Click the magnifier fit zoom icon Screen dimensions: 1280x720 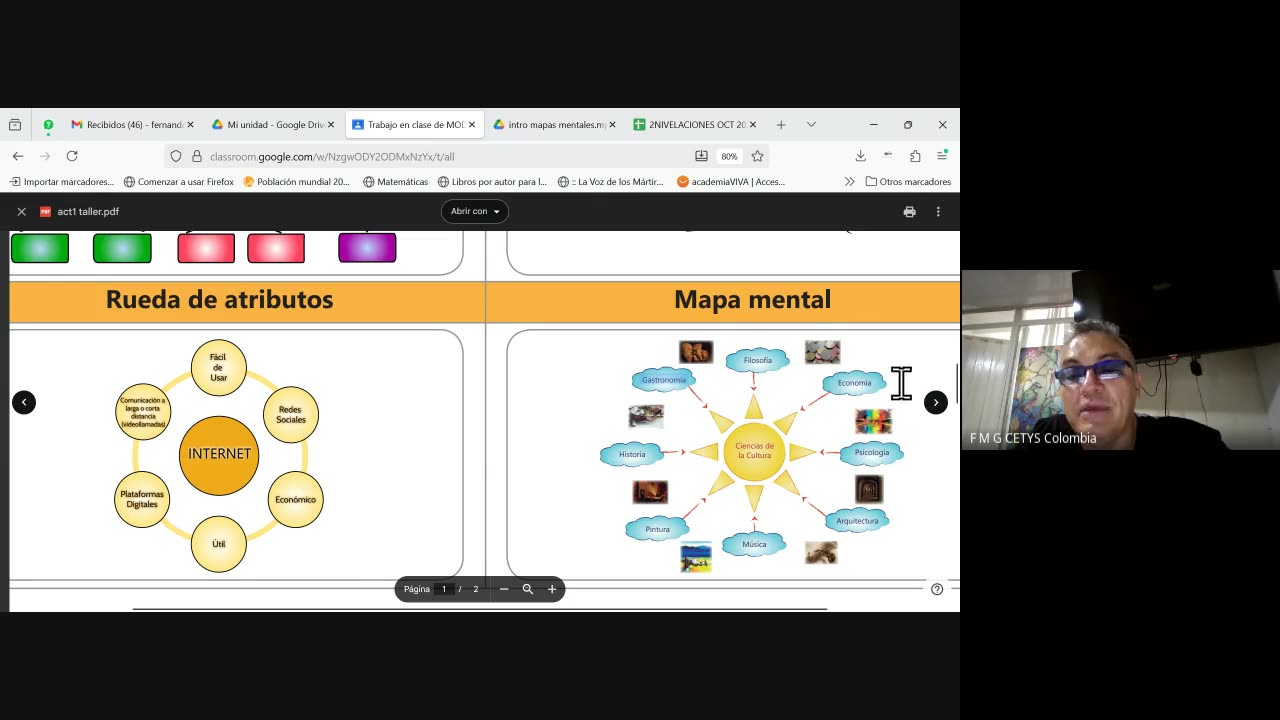point(528,589)
